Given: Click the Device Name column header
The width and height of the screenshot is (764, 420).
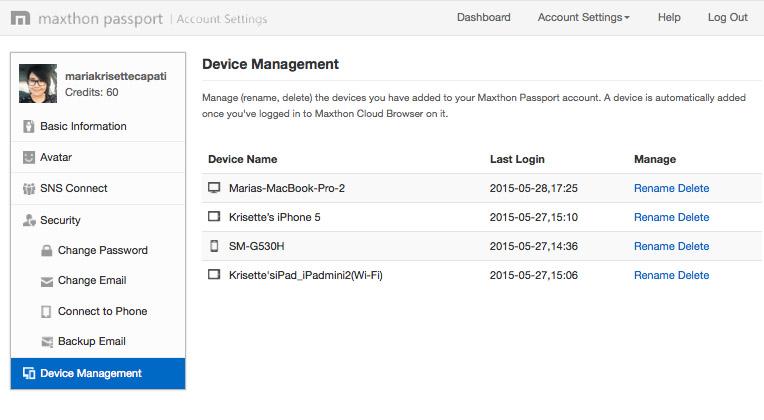Looking at the screenshot, I should click(243, 159).
